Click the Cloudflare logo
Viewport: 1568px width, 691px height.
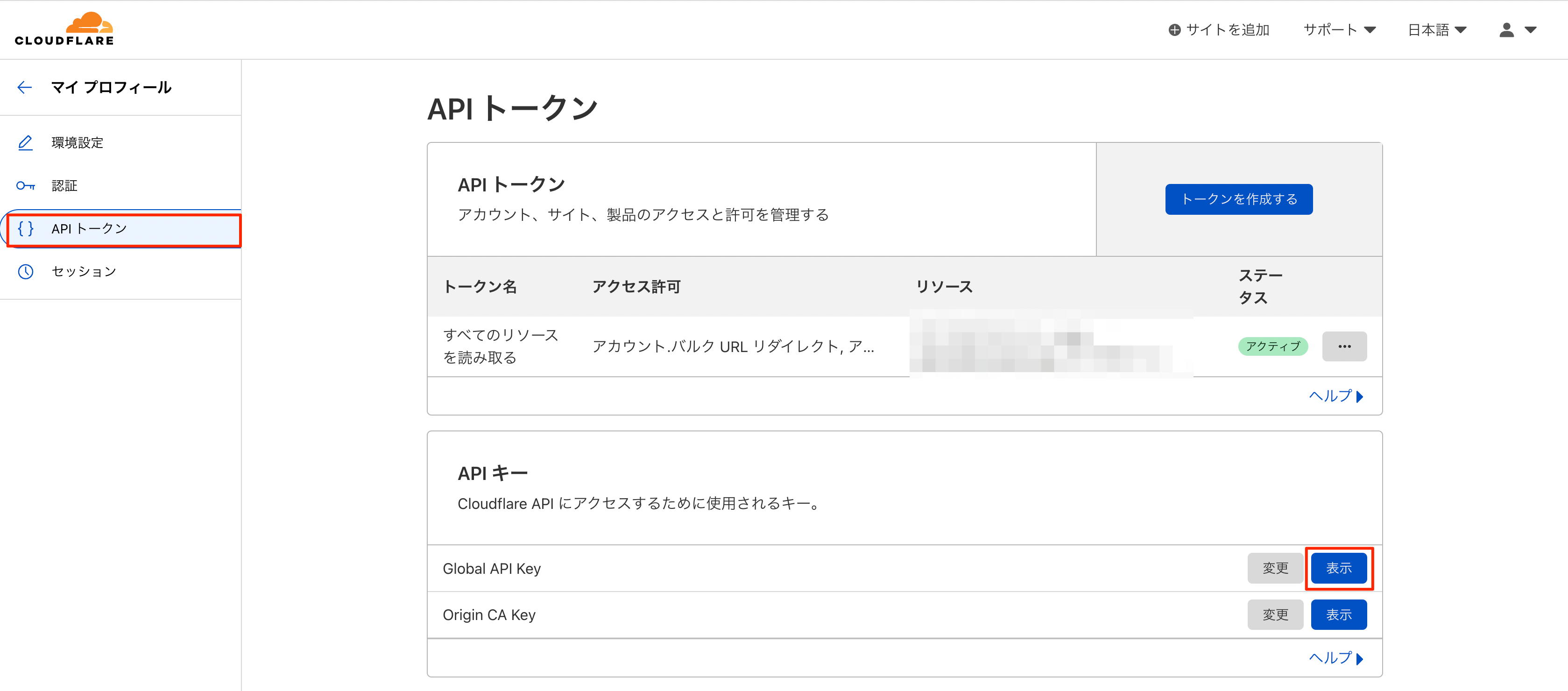pyautogui.click(x=64, y=28)
